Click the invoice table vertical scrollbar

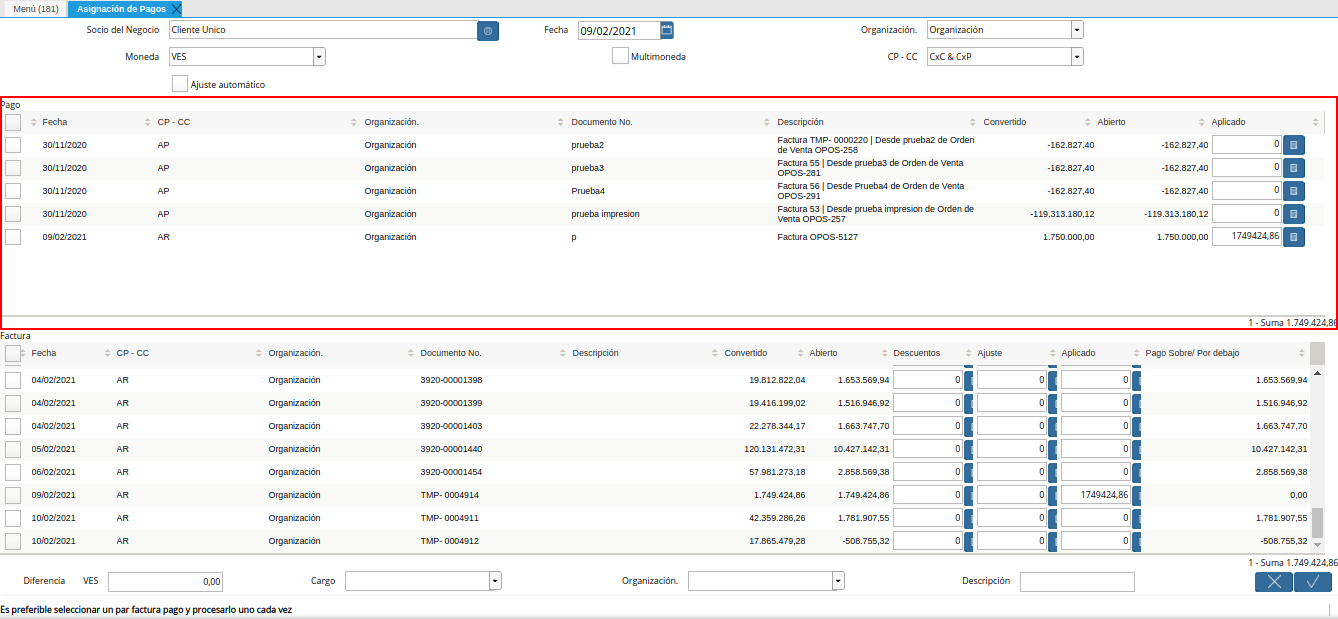point(1317,450)
